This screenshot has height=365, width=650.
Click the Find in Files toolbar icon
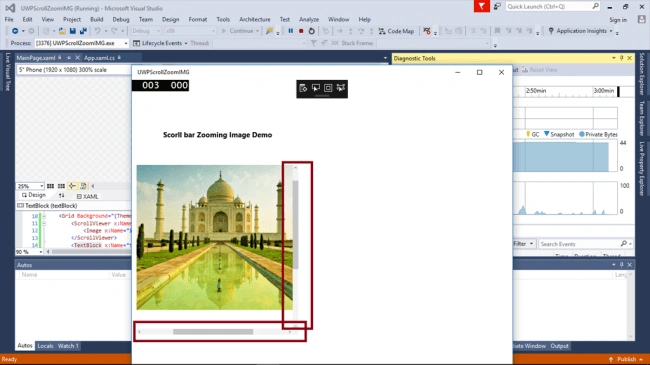coord(269,31)
